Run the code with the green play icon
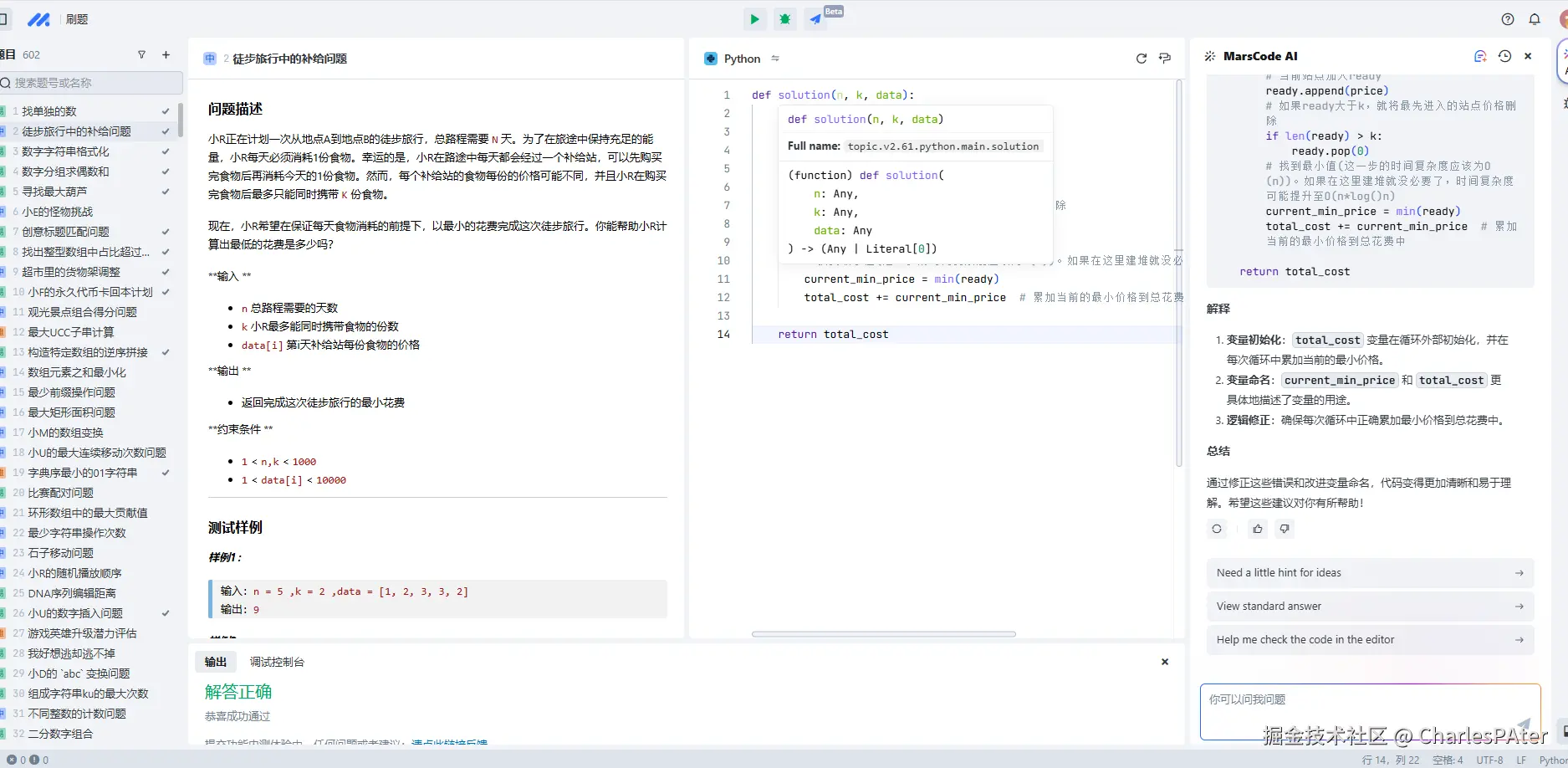This screenshot has width=1568, height=768. pyautogui.click(x=754, y=18)
